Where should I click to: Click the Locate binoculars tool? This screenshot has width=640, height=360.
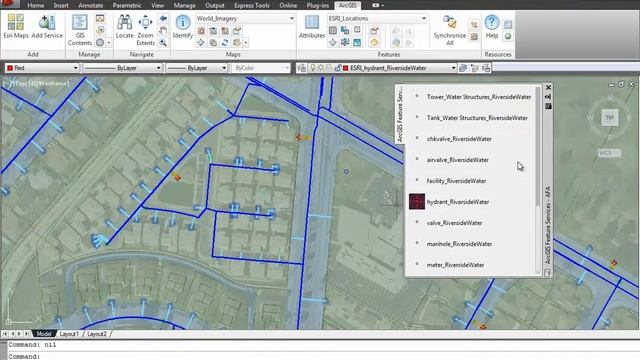124,26
